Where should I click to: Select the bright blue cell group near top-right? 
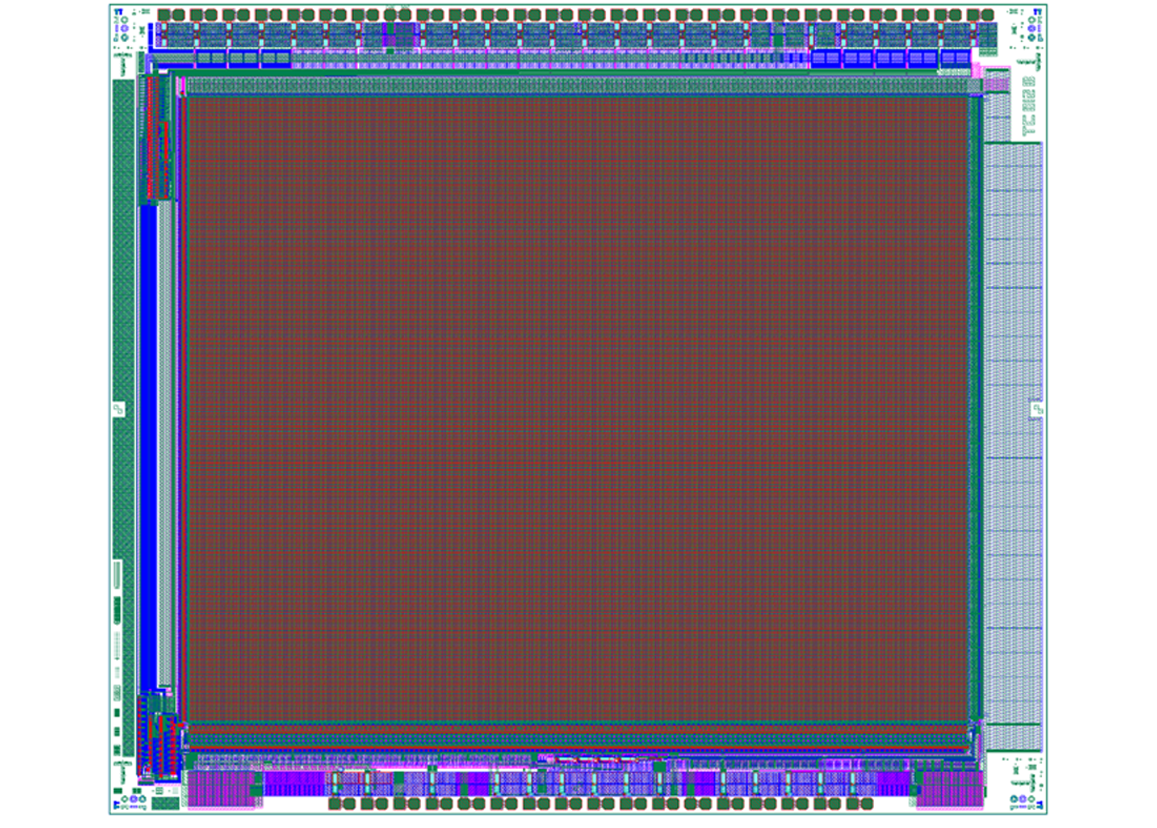891,58
